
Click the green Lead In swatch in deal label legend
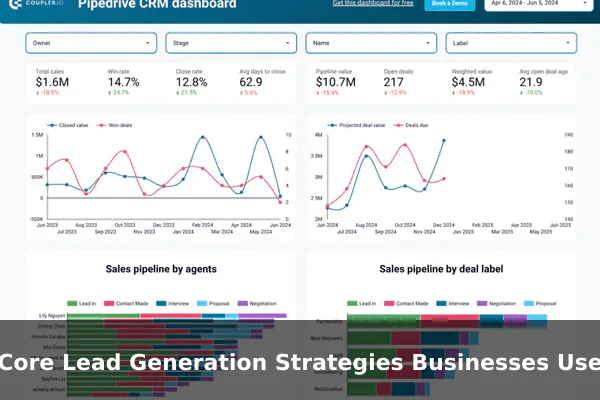(x=352, y=303)
